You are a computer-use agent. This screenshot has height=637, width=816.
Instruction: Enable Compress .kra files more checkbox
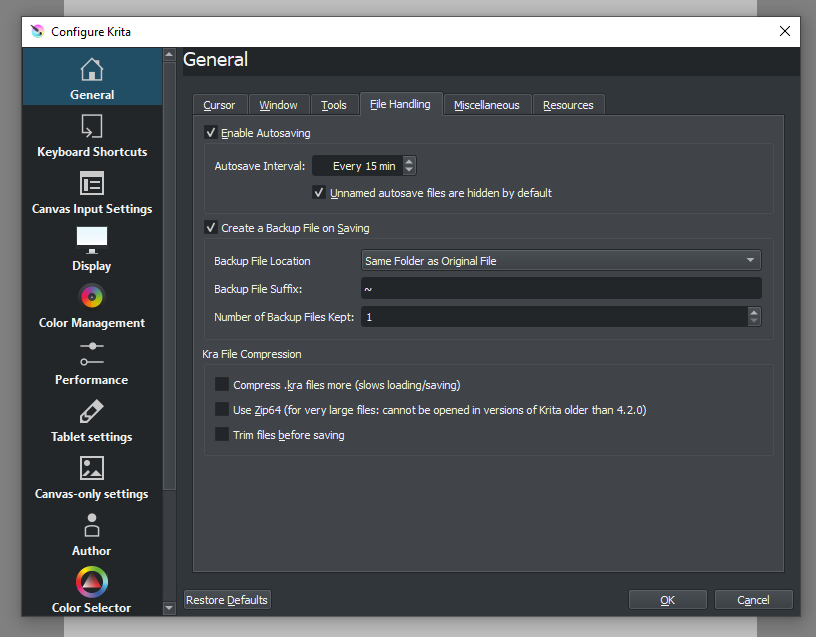click(x=222, y=385)
